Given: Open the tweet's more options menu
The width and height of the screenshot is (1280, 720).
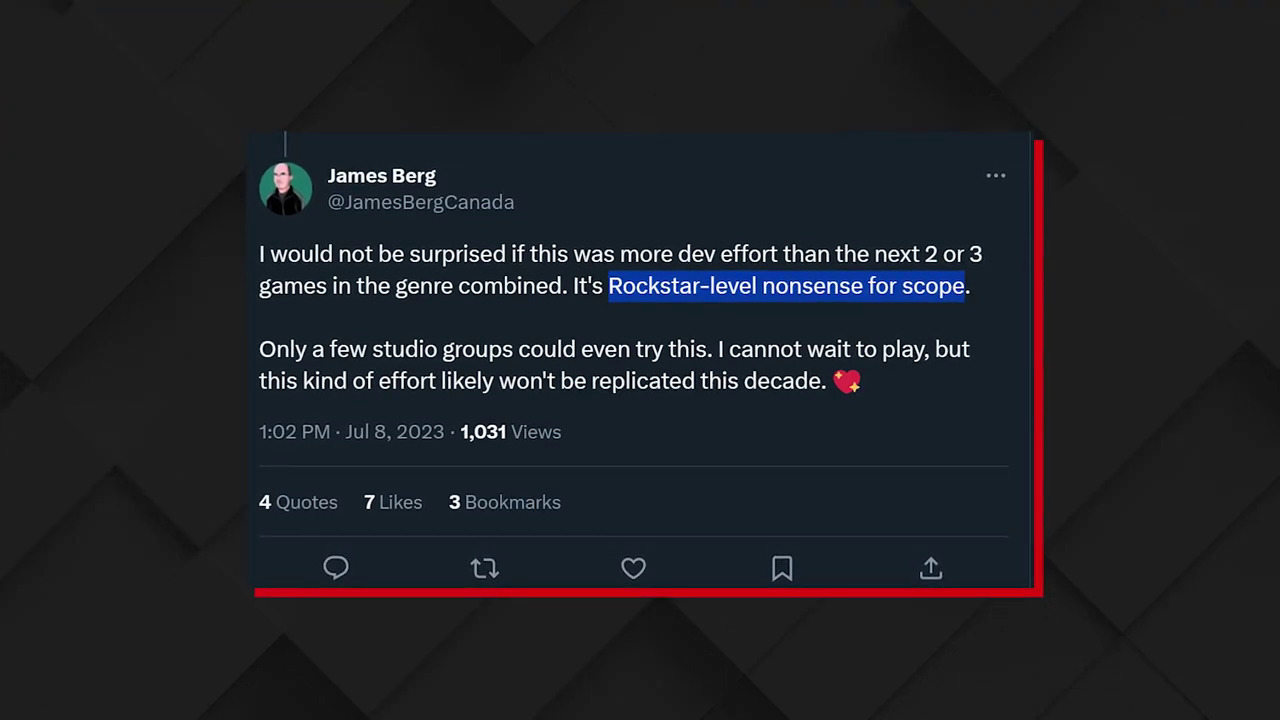Looking at the screenshot, I should pos(995,176).
